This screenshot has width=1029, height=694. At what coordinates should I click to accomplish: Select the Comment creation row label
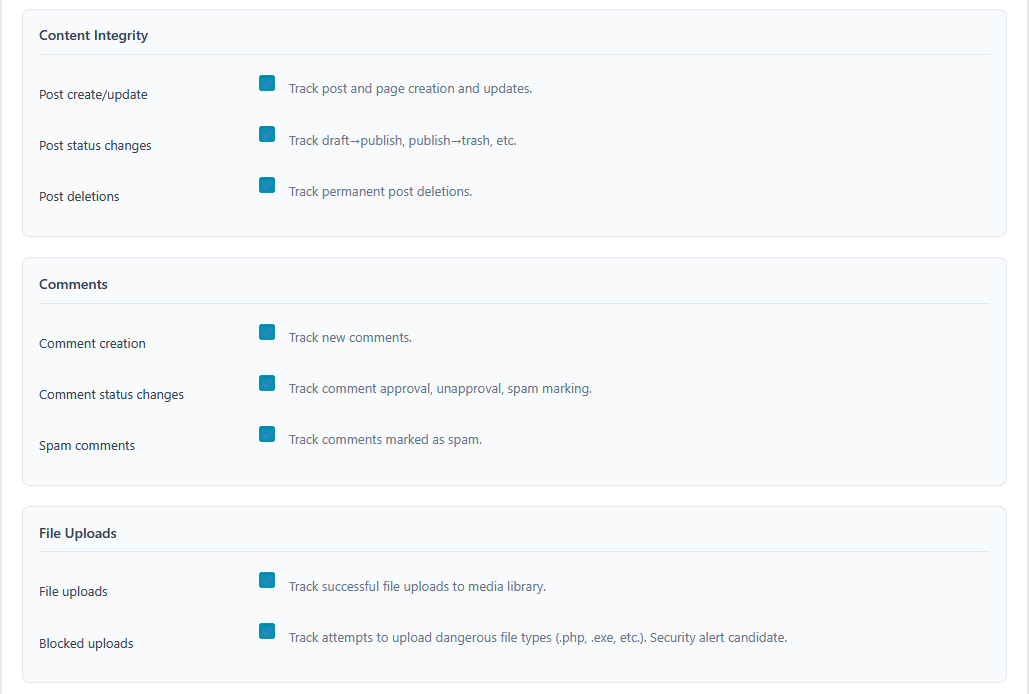point(92,343)
